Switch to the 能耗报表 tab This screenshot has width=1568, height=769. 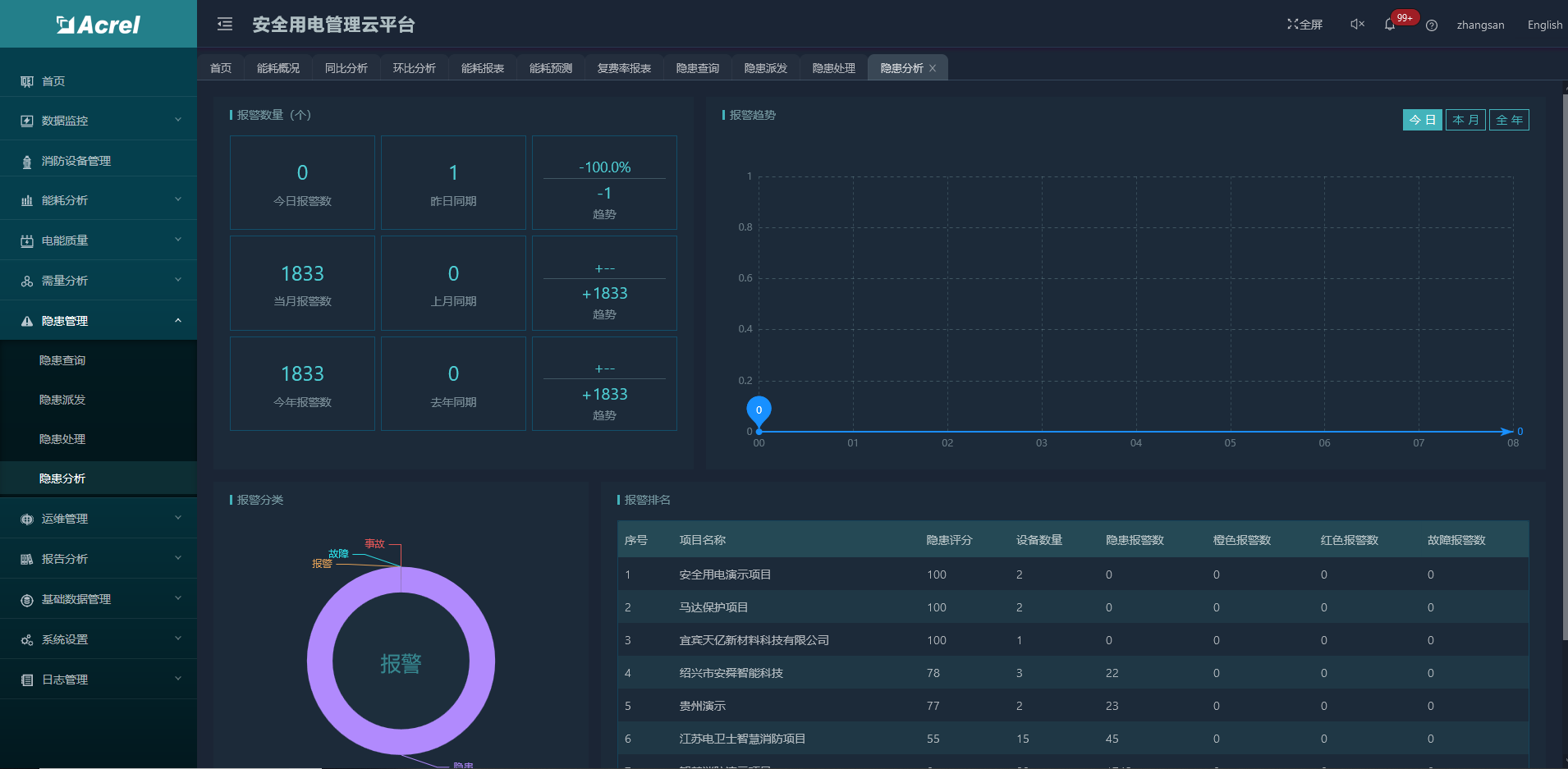point(483,68)
